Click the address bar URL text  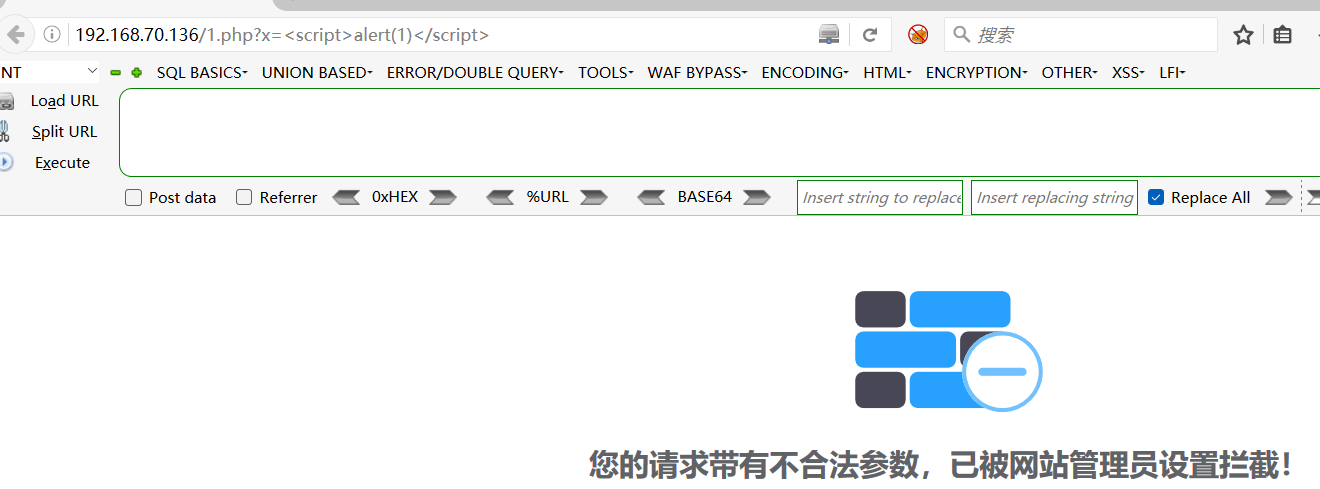coord(282,35)
